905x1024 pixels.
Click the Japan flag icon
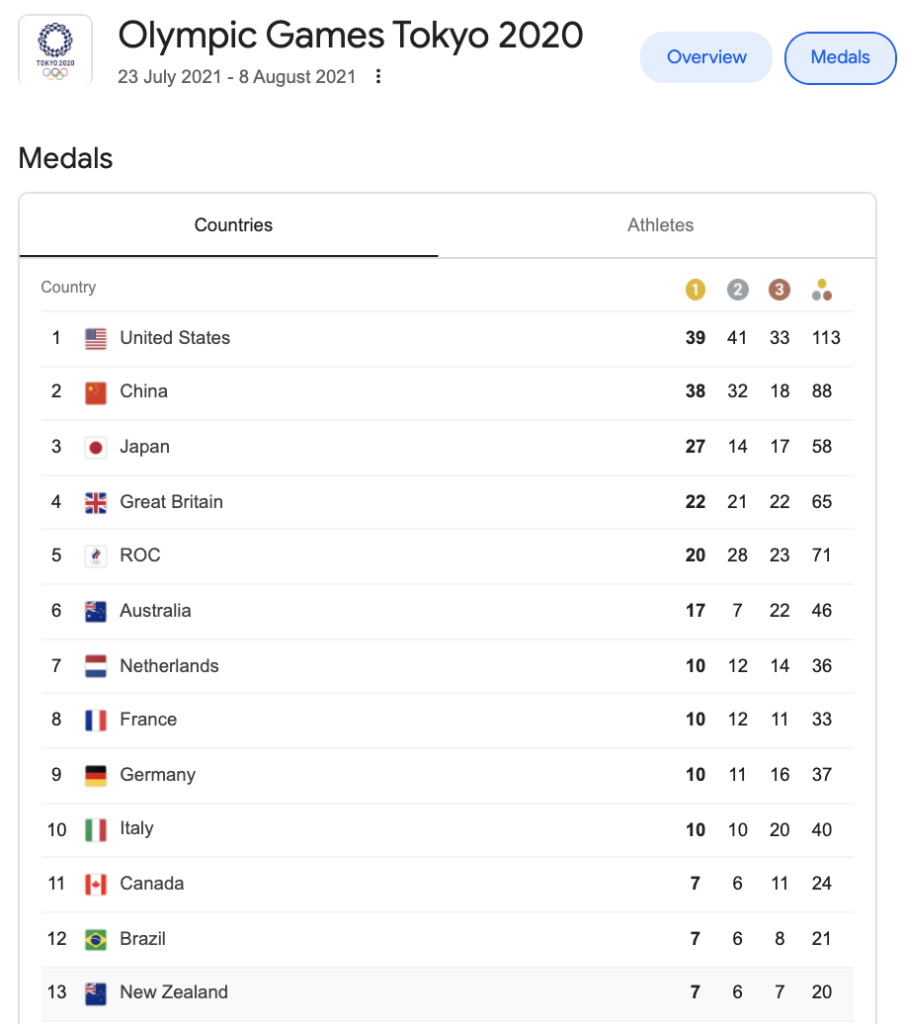click(x=95, y=447)
